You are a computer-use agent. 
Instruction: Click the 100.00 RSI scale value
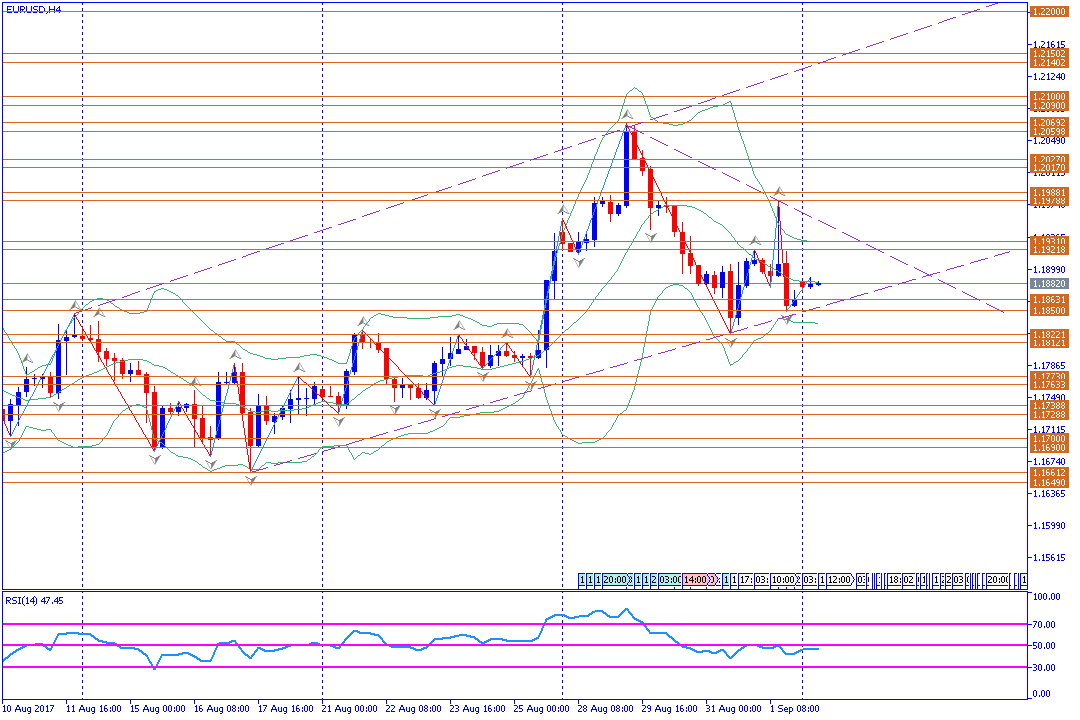(1046, 597)
